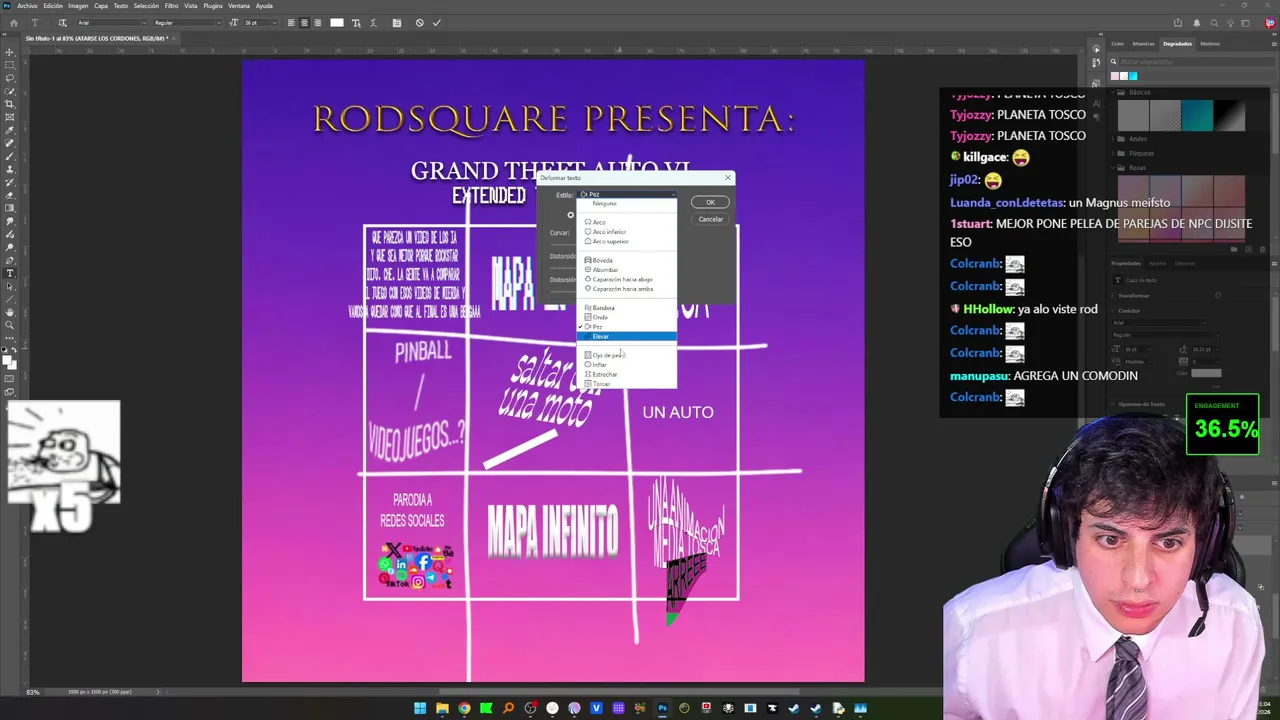
Task: Center the text alignment
Action: tap(305, 23)
